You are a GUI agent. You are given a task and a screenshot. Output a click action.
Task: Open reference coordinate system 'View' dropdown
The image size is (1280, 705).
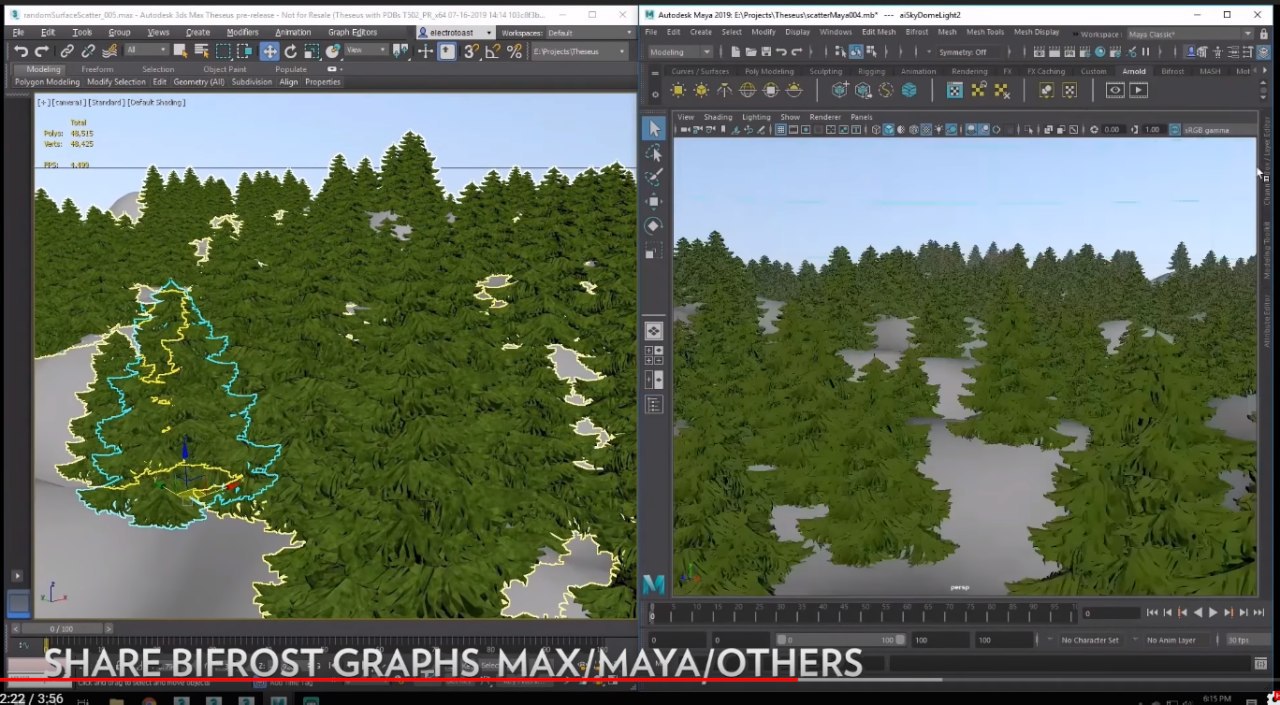pyautogui.click(x=365, y=50)
